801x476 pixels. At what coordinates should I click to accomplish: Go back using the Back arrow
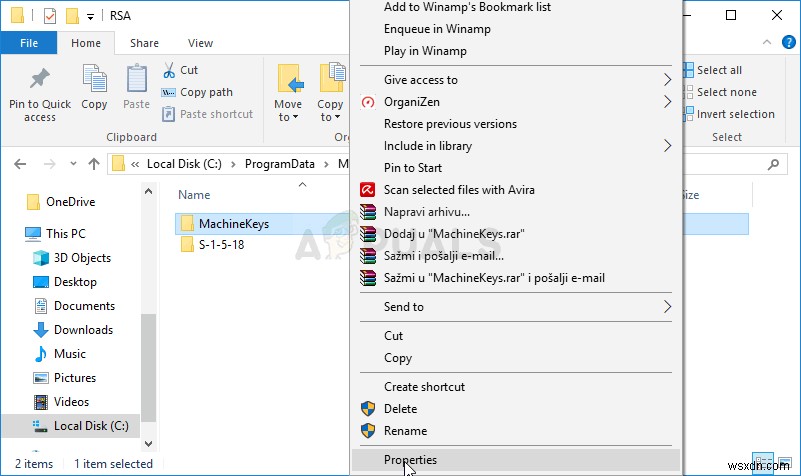coord(20,164)
